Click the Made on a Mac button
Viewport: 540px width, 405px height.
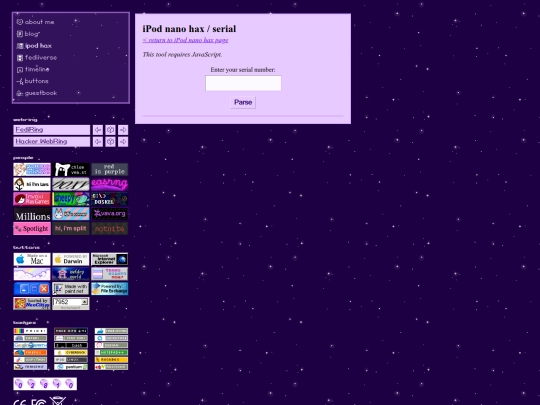tap(32, 259)
